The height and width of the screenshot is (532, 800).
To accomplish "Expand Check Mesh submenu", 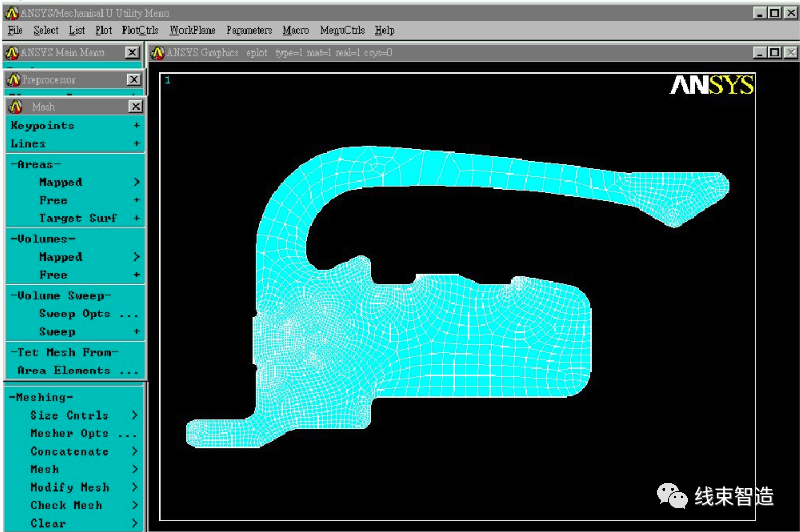I will (74, 505).
